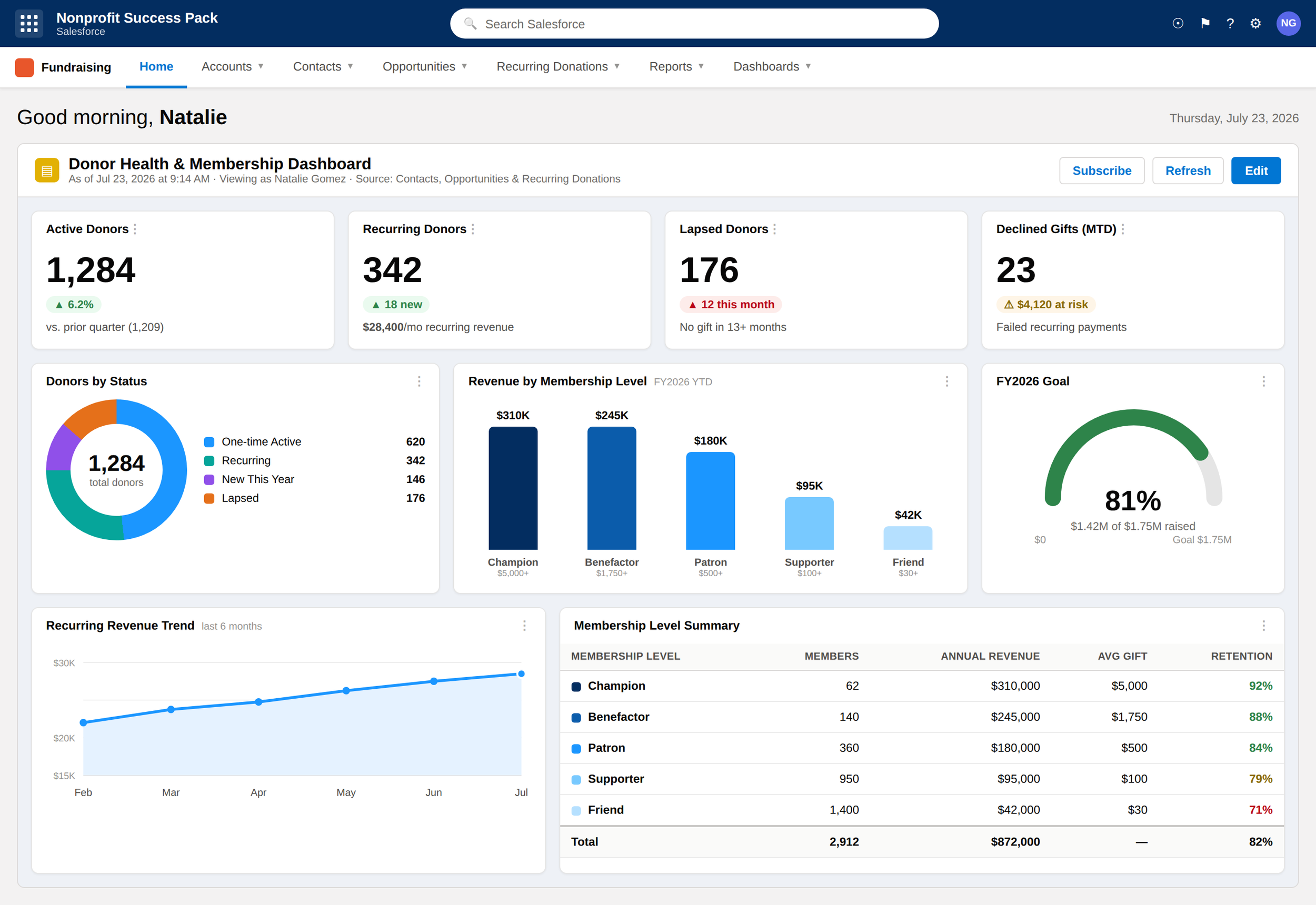Open Lapsed Donors card options menu
The height and width of the screenshot is (905, 1316).
[774, 229]
